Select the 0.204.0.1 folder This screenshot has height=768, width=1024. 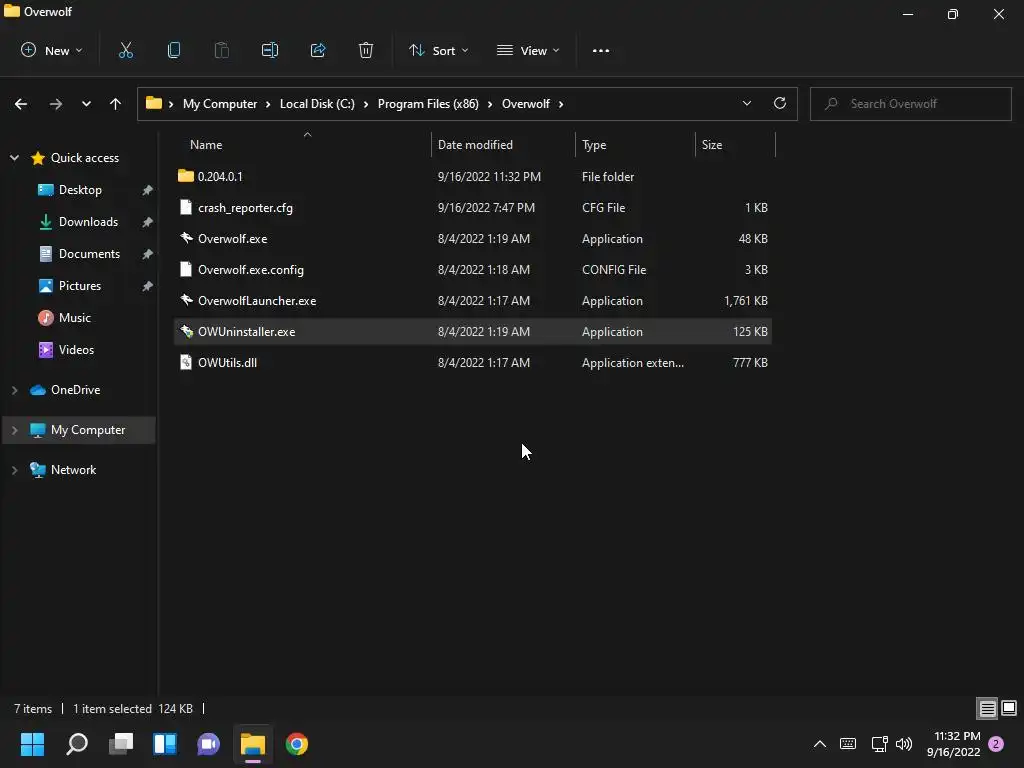point(473,176)
